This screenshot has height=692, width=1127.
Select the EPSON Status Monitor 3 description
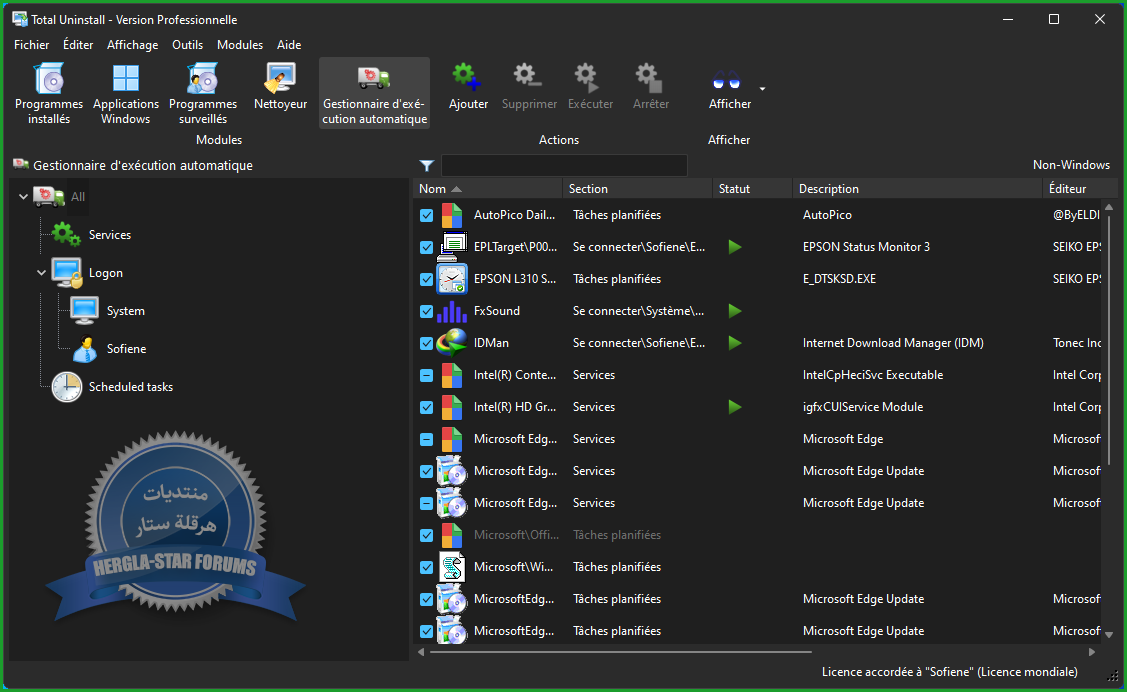866,246
